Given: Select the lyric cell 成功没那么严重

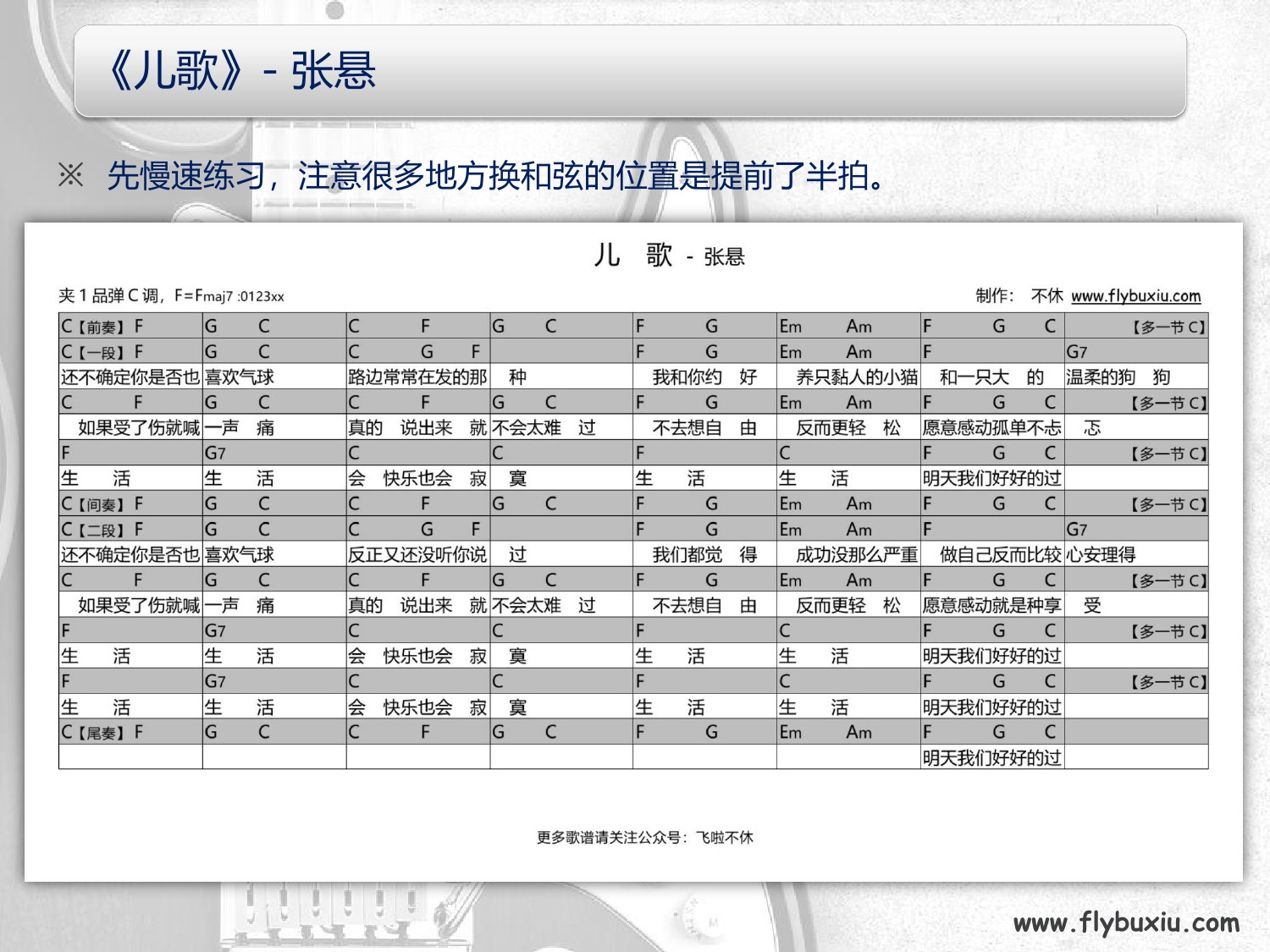Looking at the screenshot, I should 848,554.
